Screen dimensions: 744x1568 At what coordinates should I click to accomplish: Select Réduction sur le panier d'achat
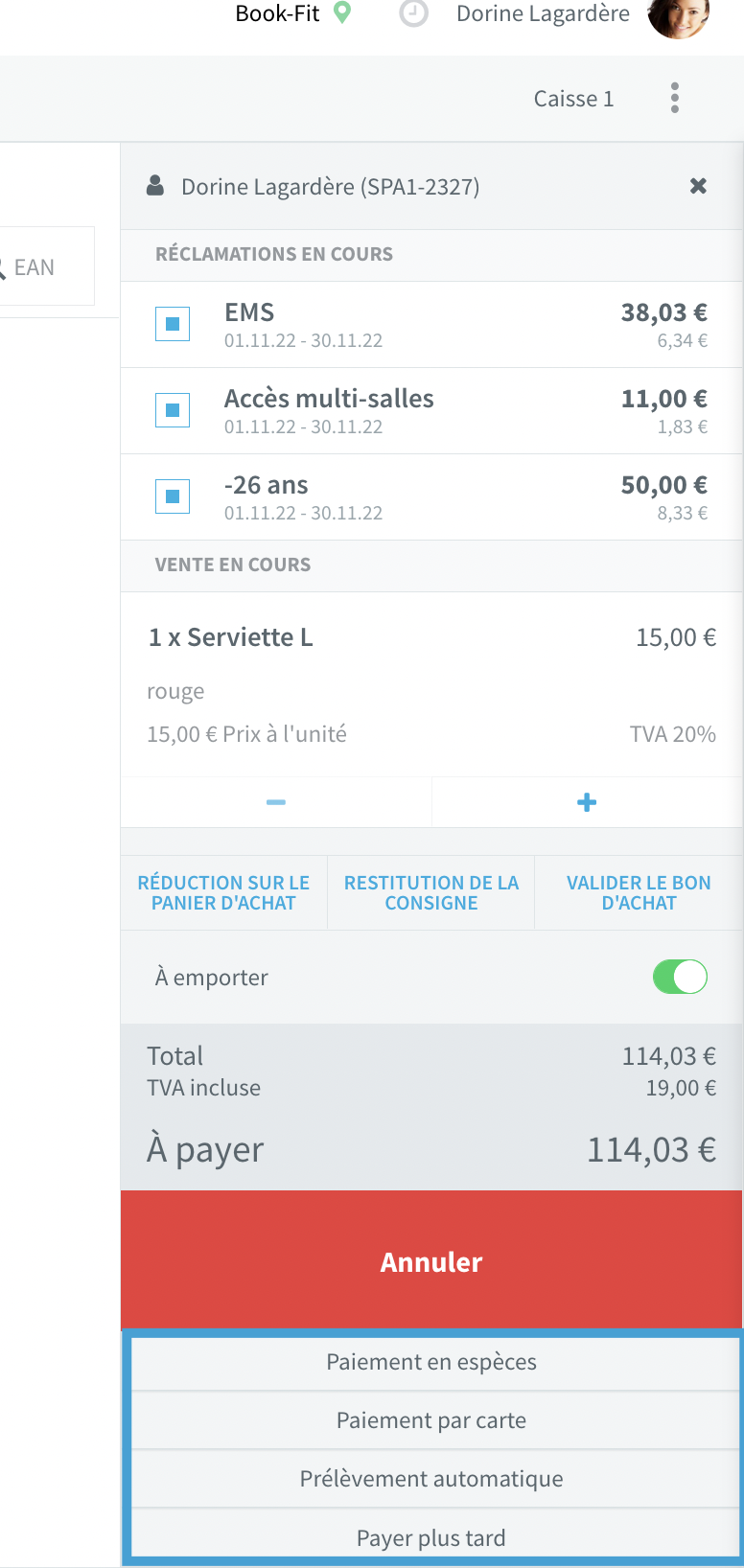click(223, 892)
